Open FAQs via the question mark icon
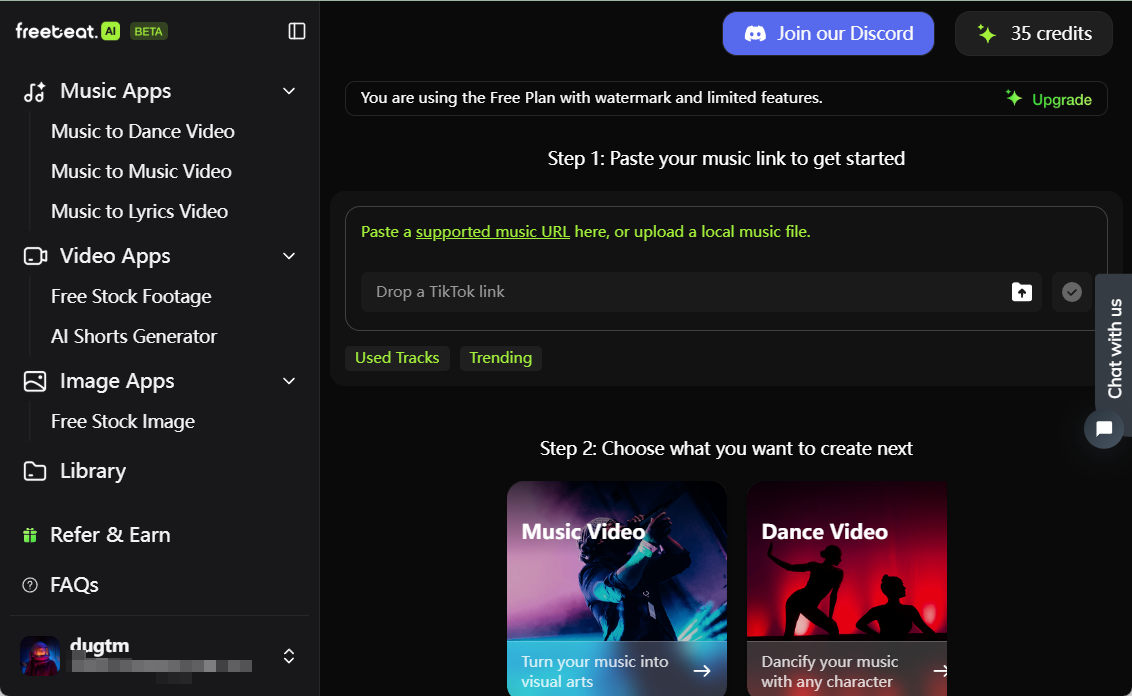Screen dimensions: 1132x696 [30, 584]
